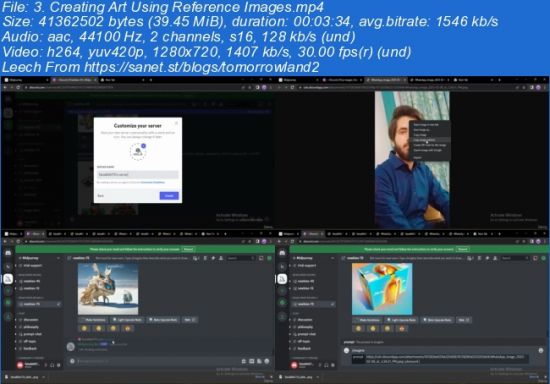Click Resend in creature-image frame green banner
This screenshot has height=384, width=550.
188,249
